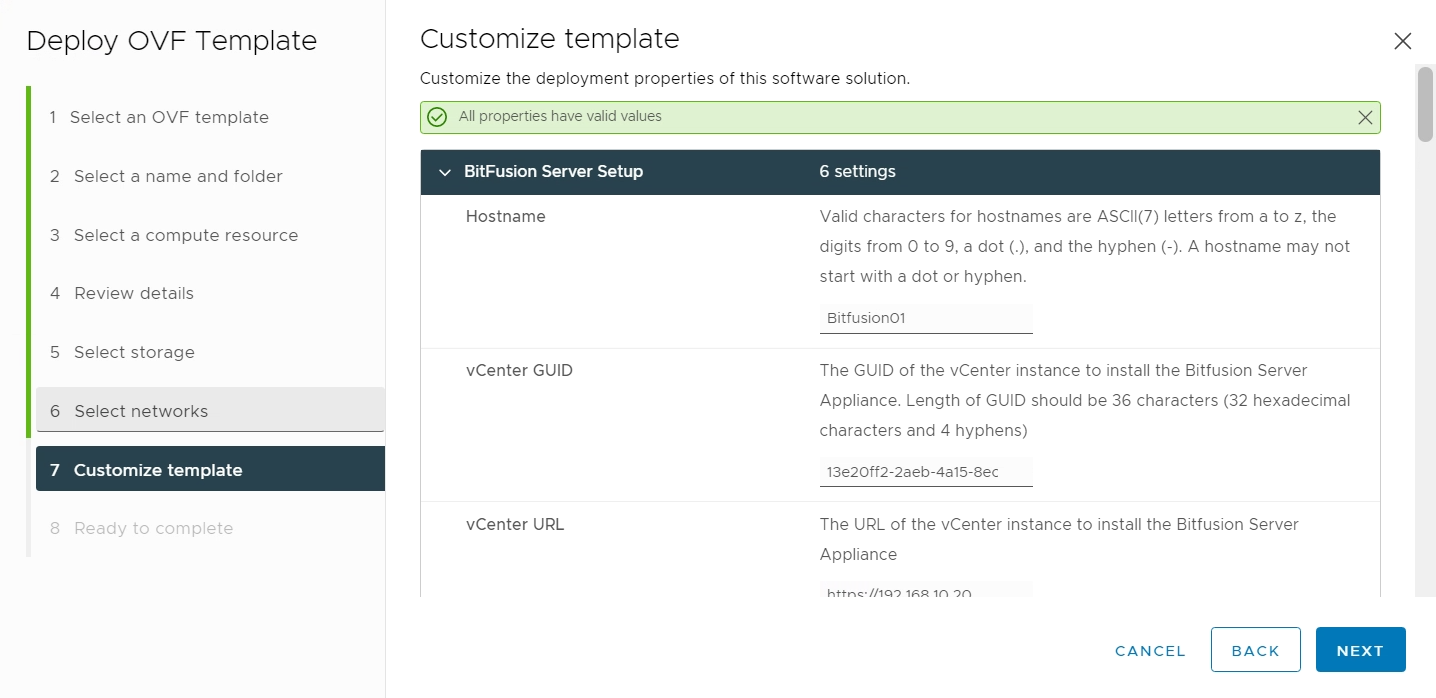The height and width of the screenshot is (698, 1436).
Task: Close the Deploy OVF Template dialog
Action: point(1402,41)
